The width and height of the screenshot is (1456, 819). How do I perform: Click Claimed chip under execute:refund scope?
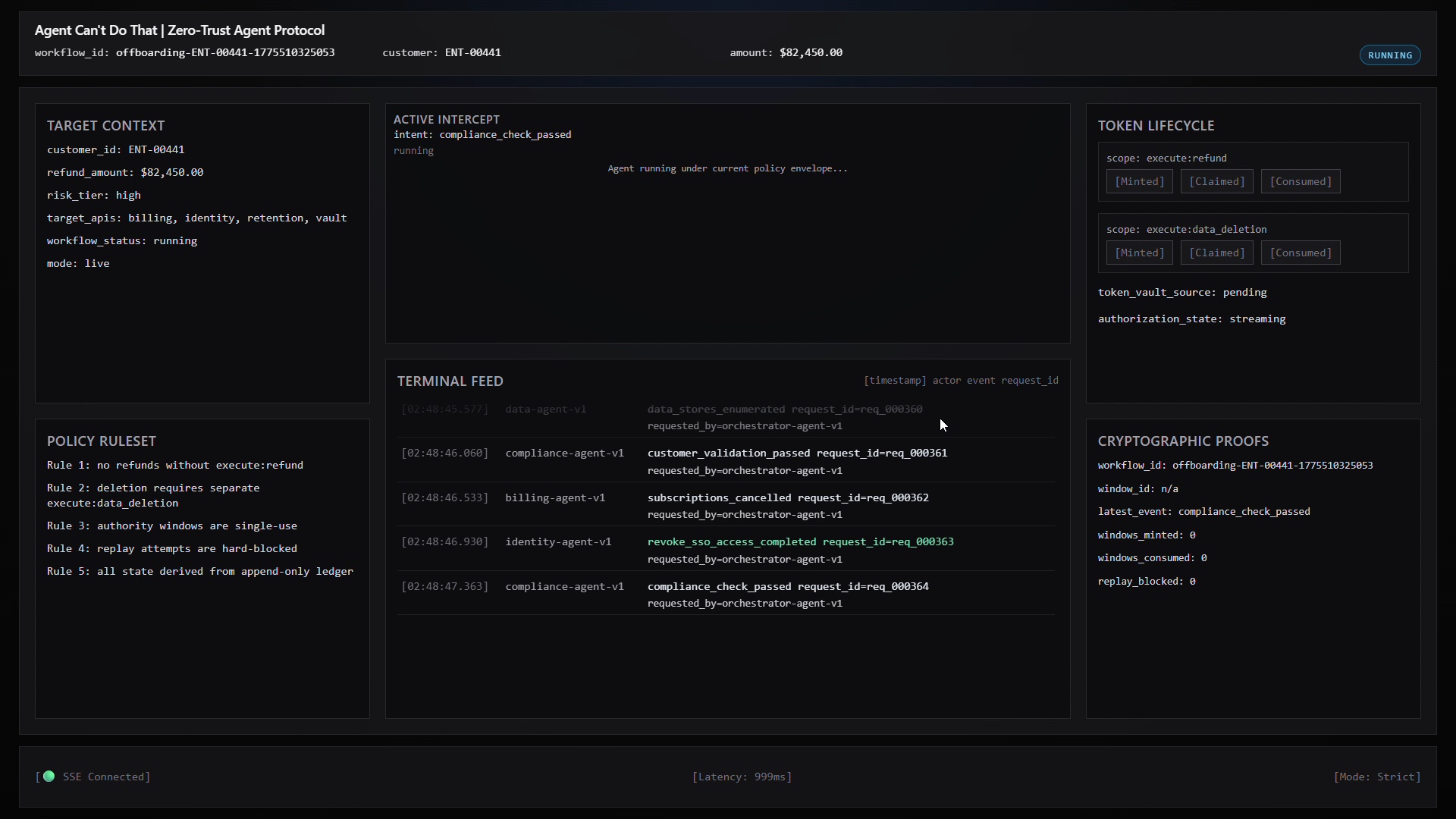tap(1216, 181)
